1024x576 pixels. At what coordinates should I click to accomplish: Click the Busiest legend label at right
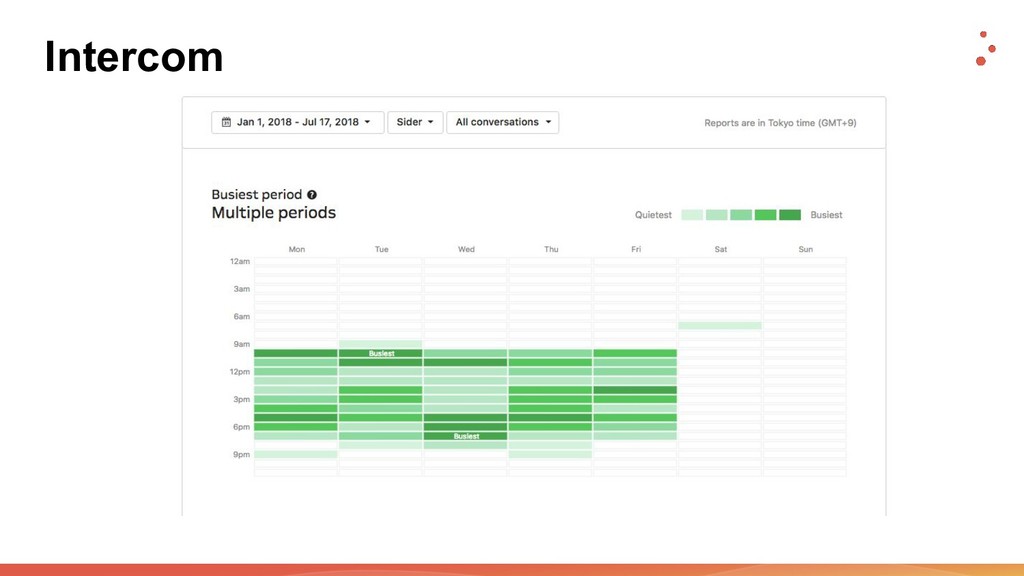click(x=826, y=215)
